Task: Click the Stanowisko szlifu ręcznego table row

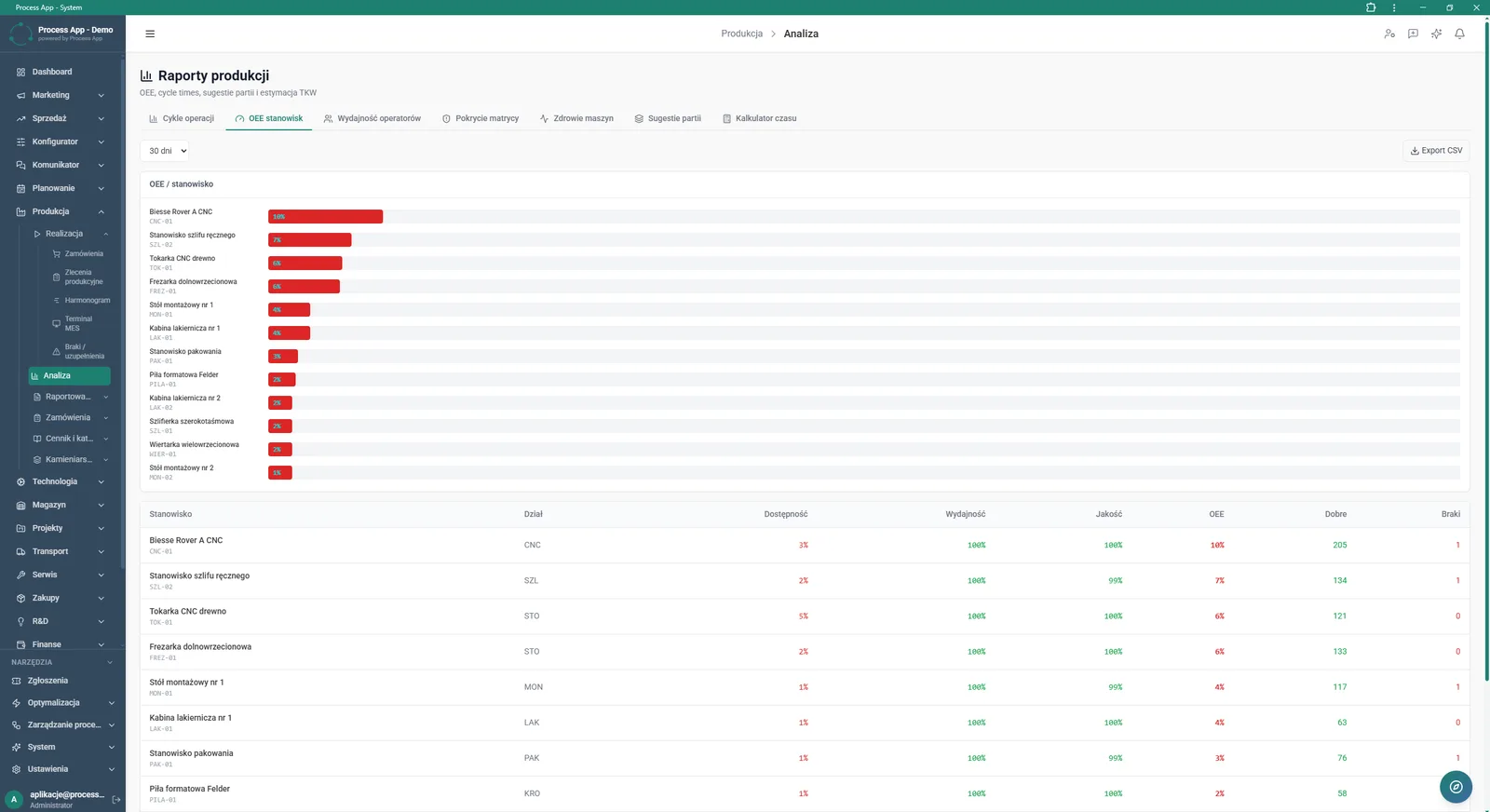Action: 805,581
